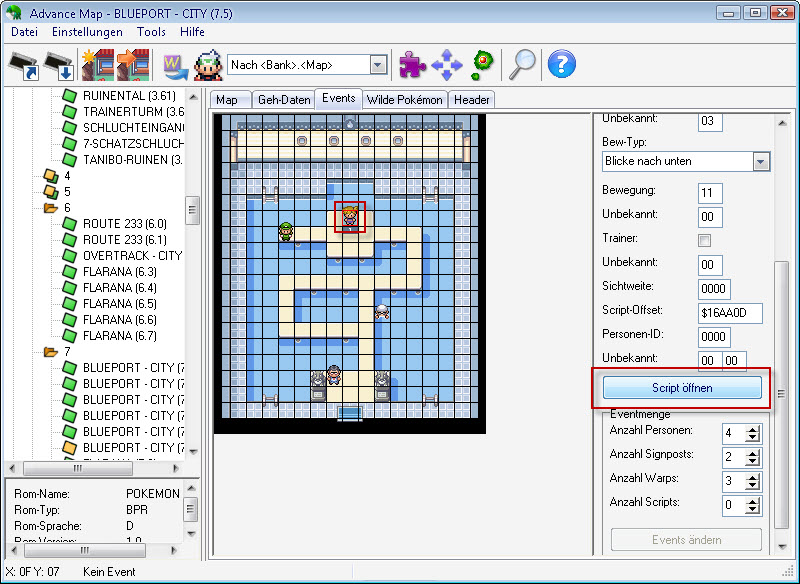Select TRAINERTURM in the map tree

tap(133, 112)
